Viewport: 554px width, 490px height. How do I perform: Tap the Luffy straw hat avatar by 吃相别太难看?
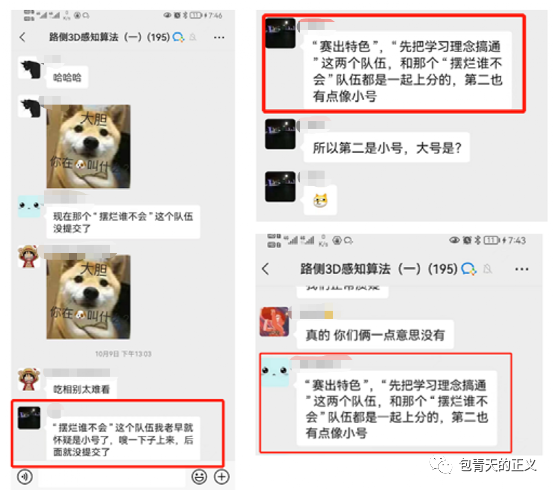point(29,380)
